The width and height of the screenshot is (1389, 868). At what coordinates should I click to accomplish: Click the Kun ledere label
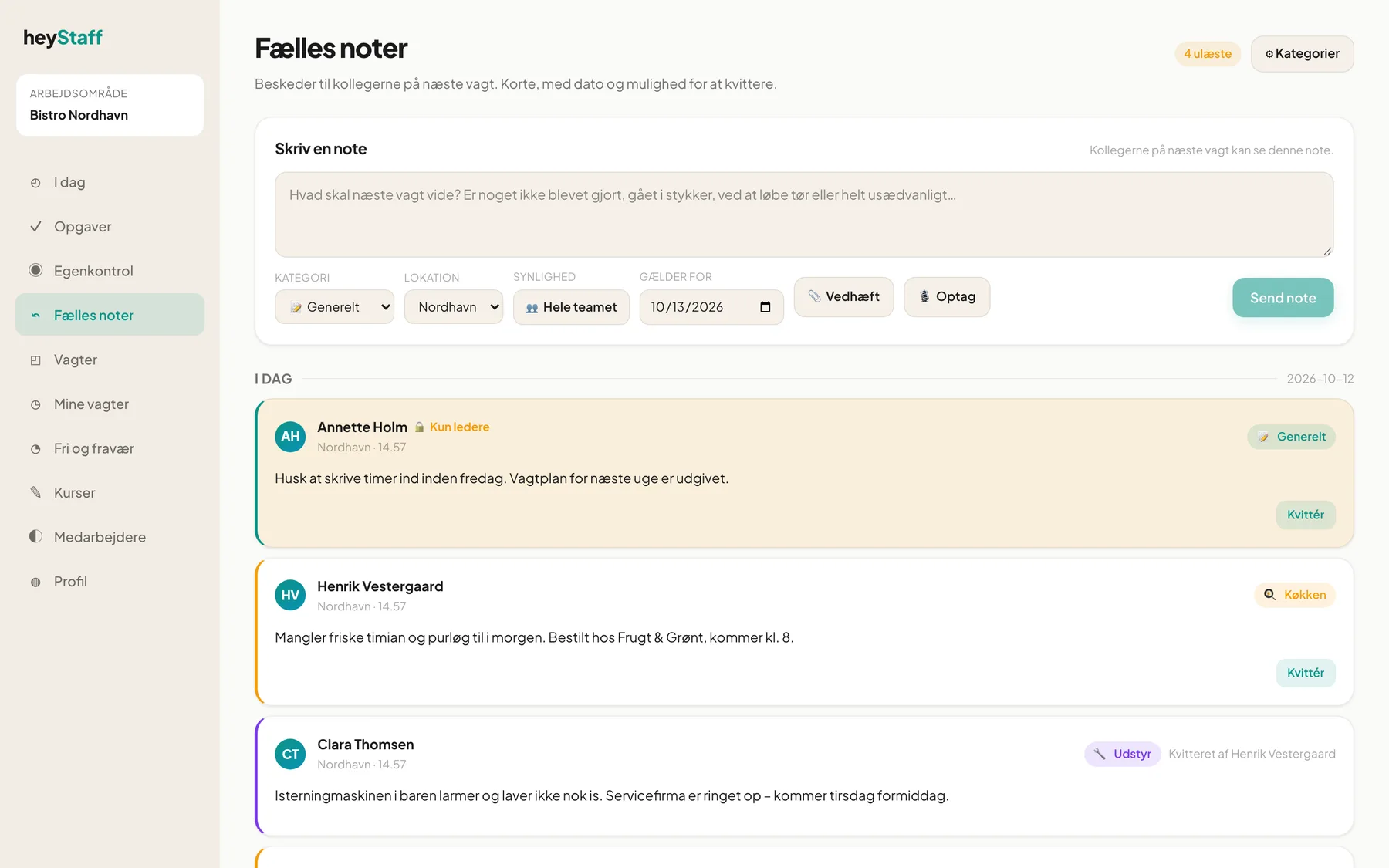coord(459,427)
